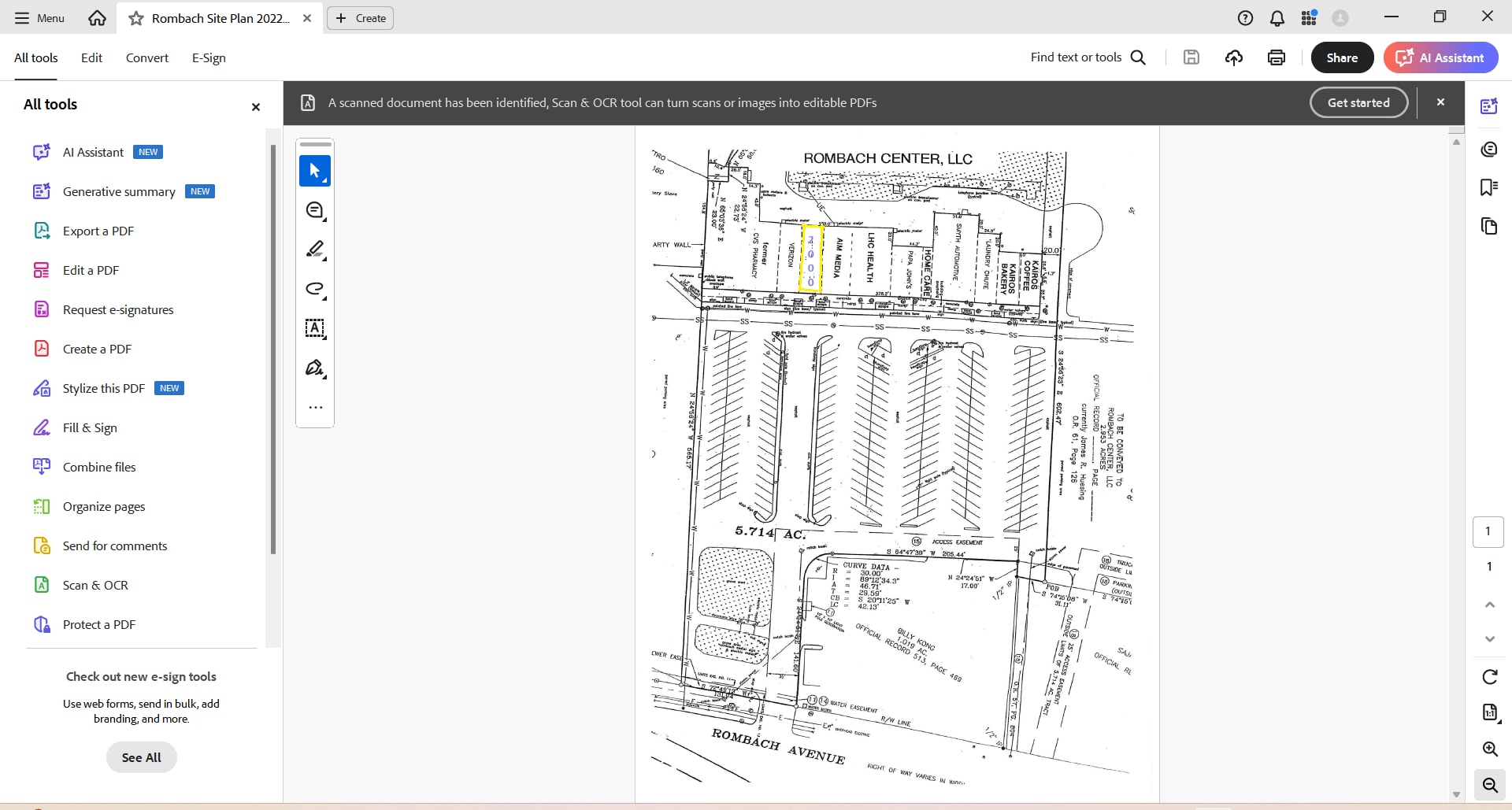Close the All tools panel
Viewport: 1512px width, 810px height.
[x=255, y=107]
